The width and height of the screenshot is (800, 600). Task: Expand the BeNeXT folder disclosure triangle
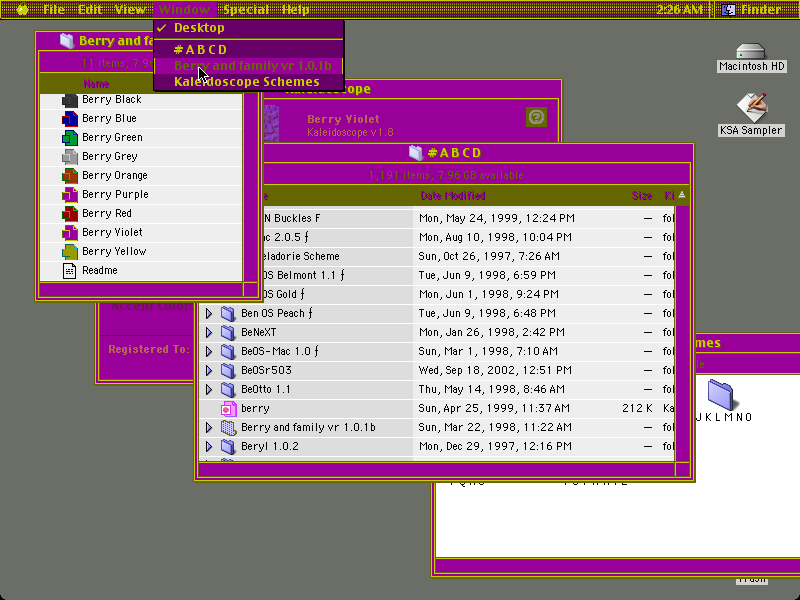click(x=209, y=333)
